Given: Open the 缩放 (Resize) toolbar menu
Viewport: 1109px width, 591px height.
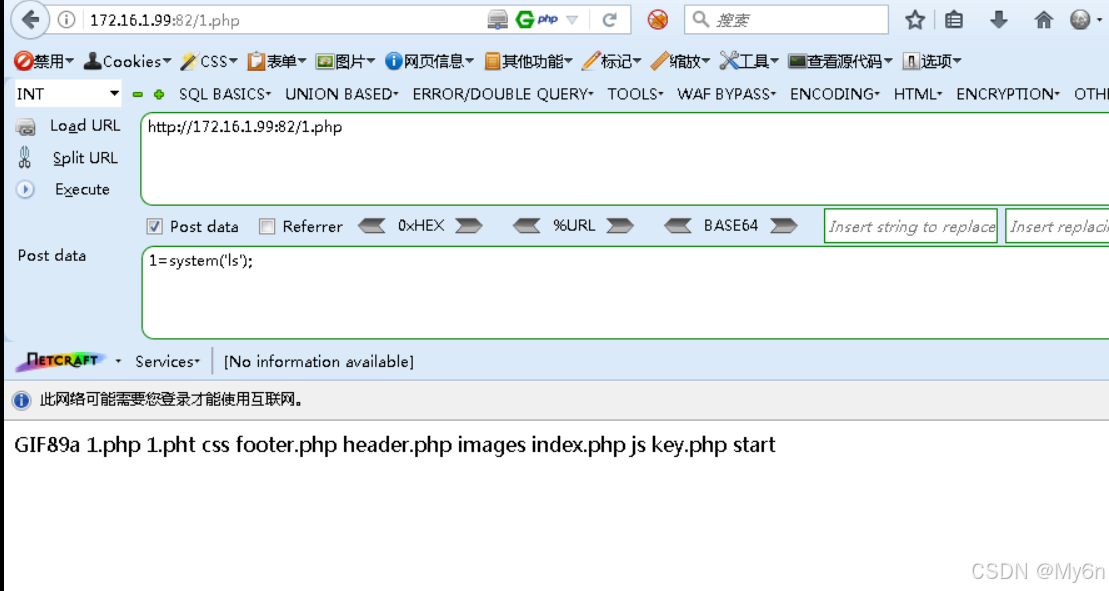Looking at the screenshot, I should click(x=680, y=62).
